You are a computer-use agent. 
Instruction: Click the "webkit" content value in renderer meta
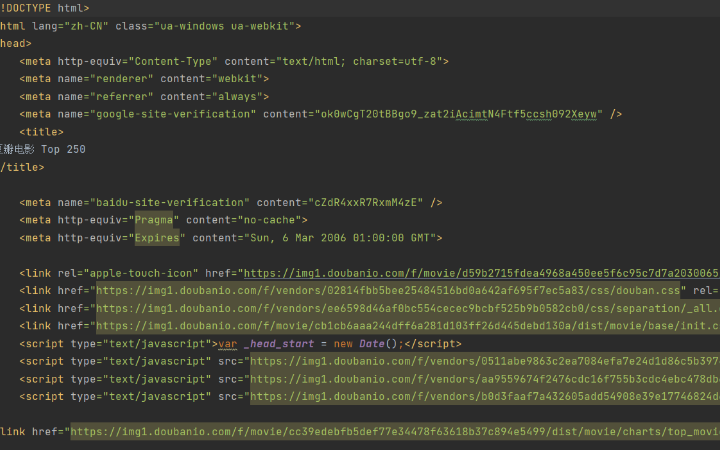click(237, 79)
